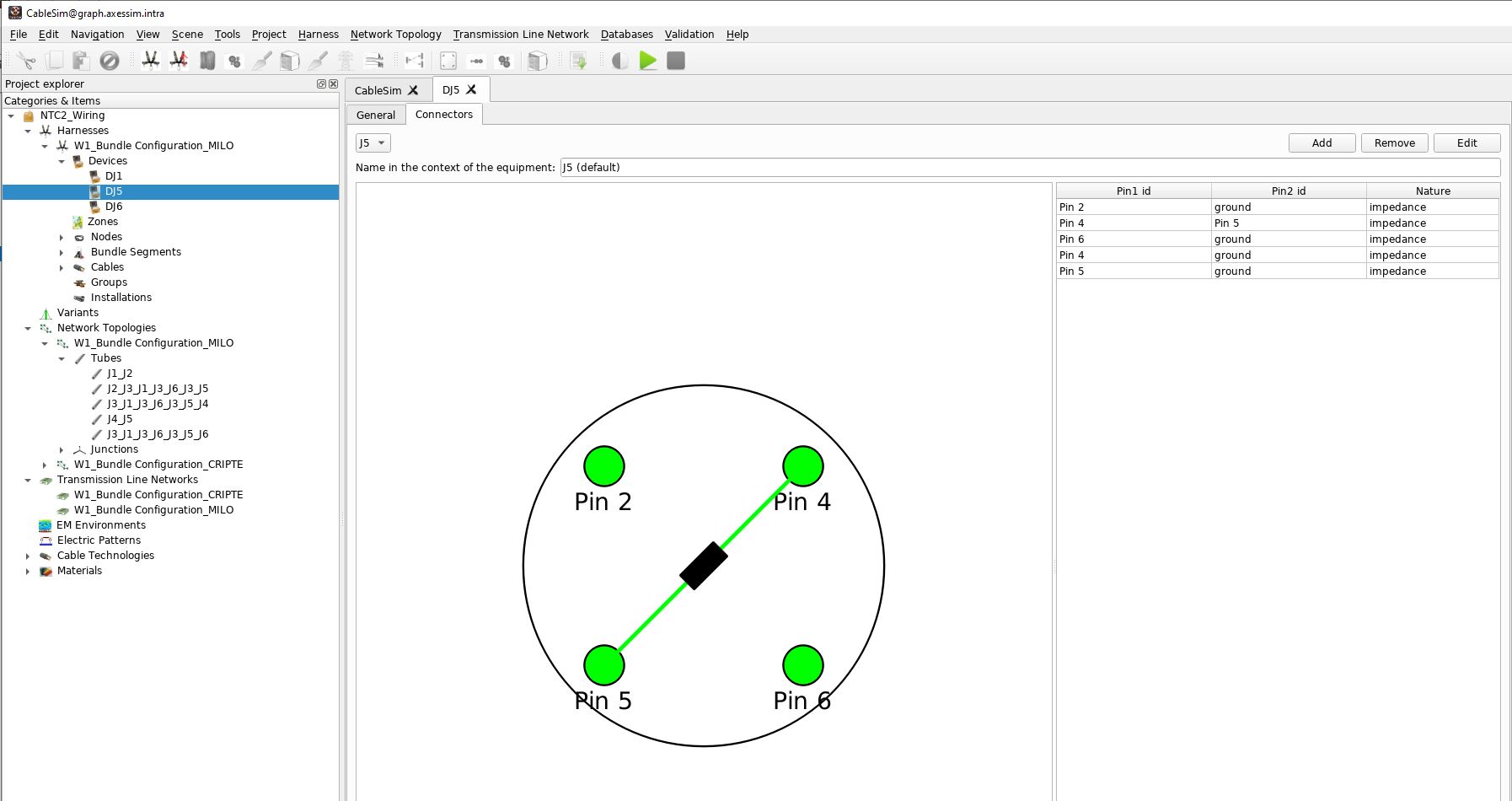Click the green Pin 6 circle
The height and width of the screenshot is (801, 1512).
[x=802, y=665]
